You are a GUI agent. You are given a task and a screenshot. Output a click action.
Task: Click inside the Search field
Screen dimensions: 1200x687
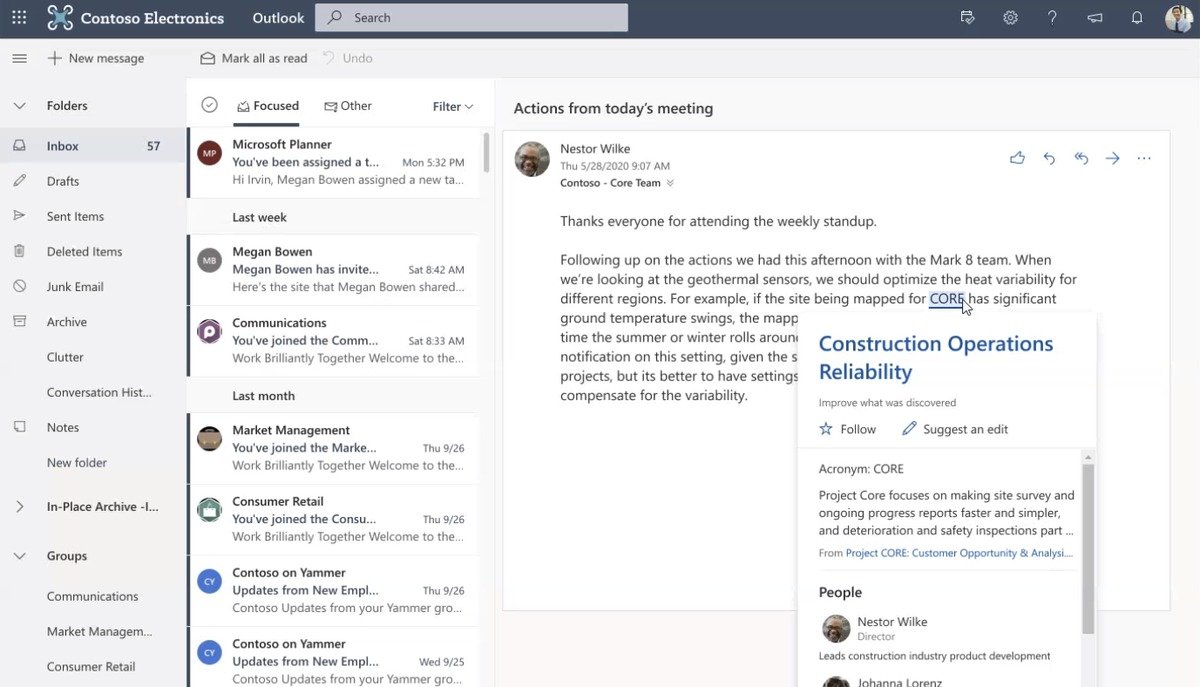pos(470,17)
